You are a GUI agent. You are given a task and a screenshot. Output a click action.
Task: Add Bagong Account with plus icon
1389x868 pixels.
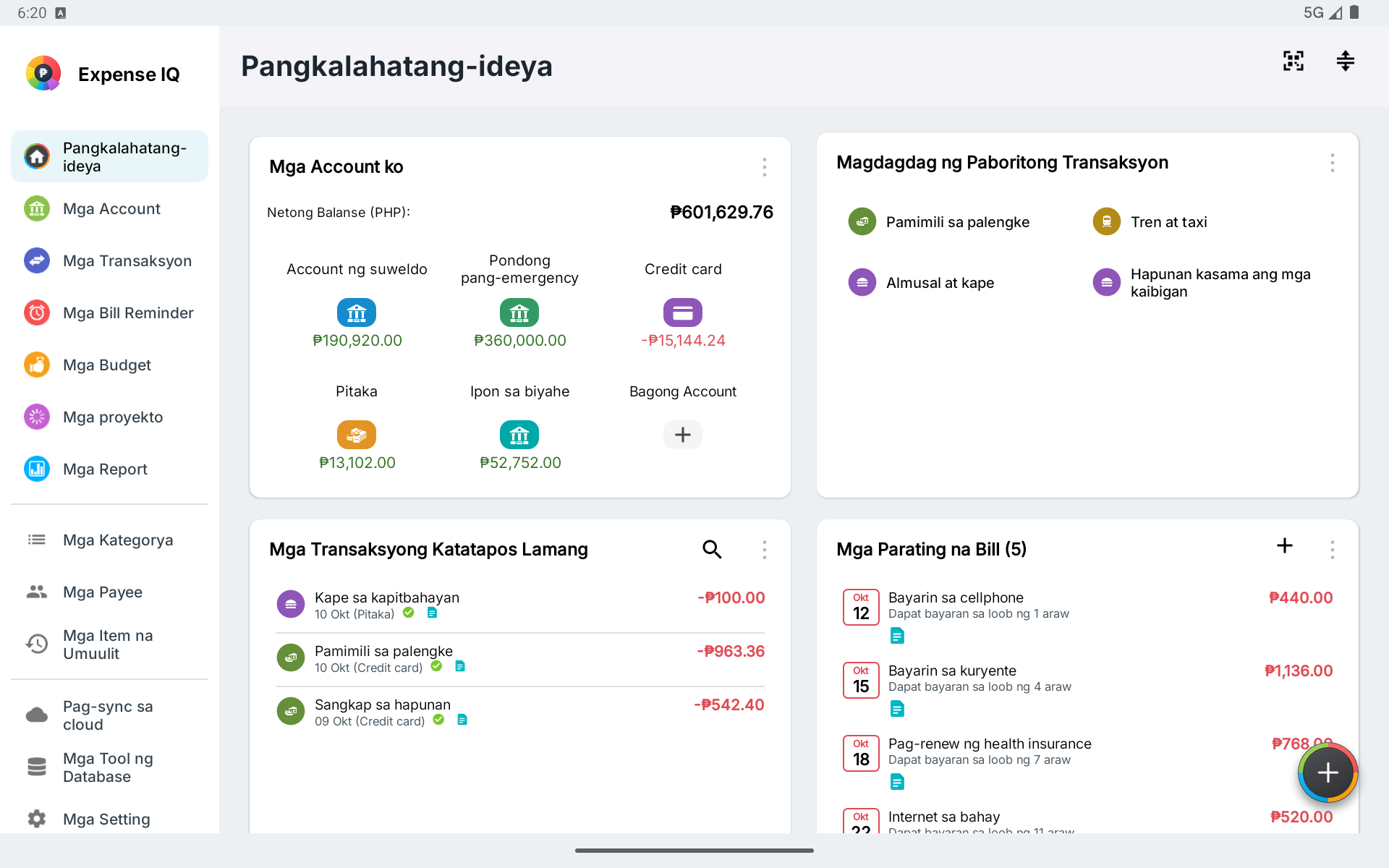[683, 435]
